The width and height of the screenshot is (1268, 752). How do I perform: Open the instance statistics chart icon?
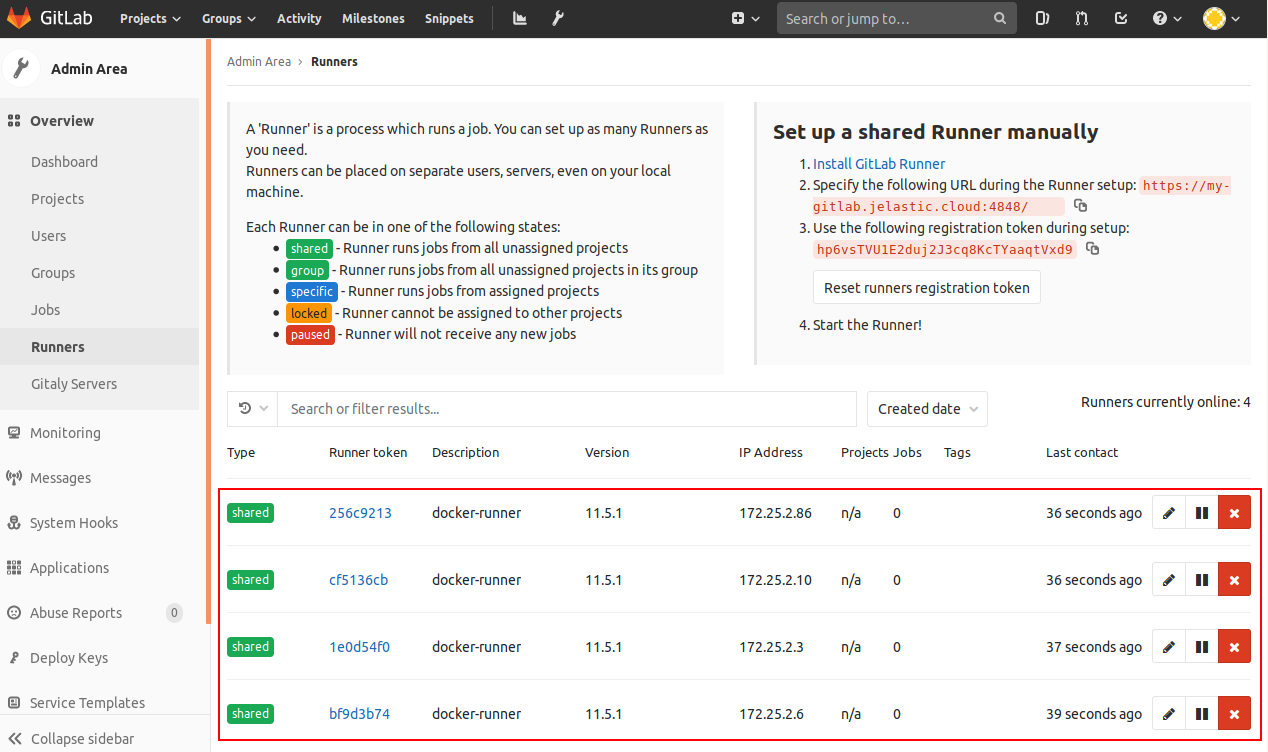[520, 18]
